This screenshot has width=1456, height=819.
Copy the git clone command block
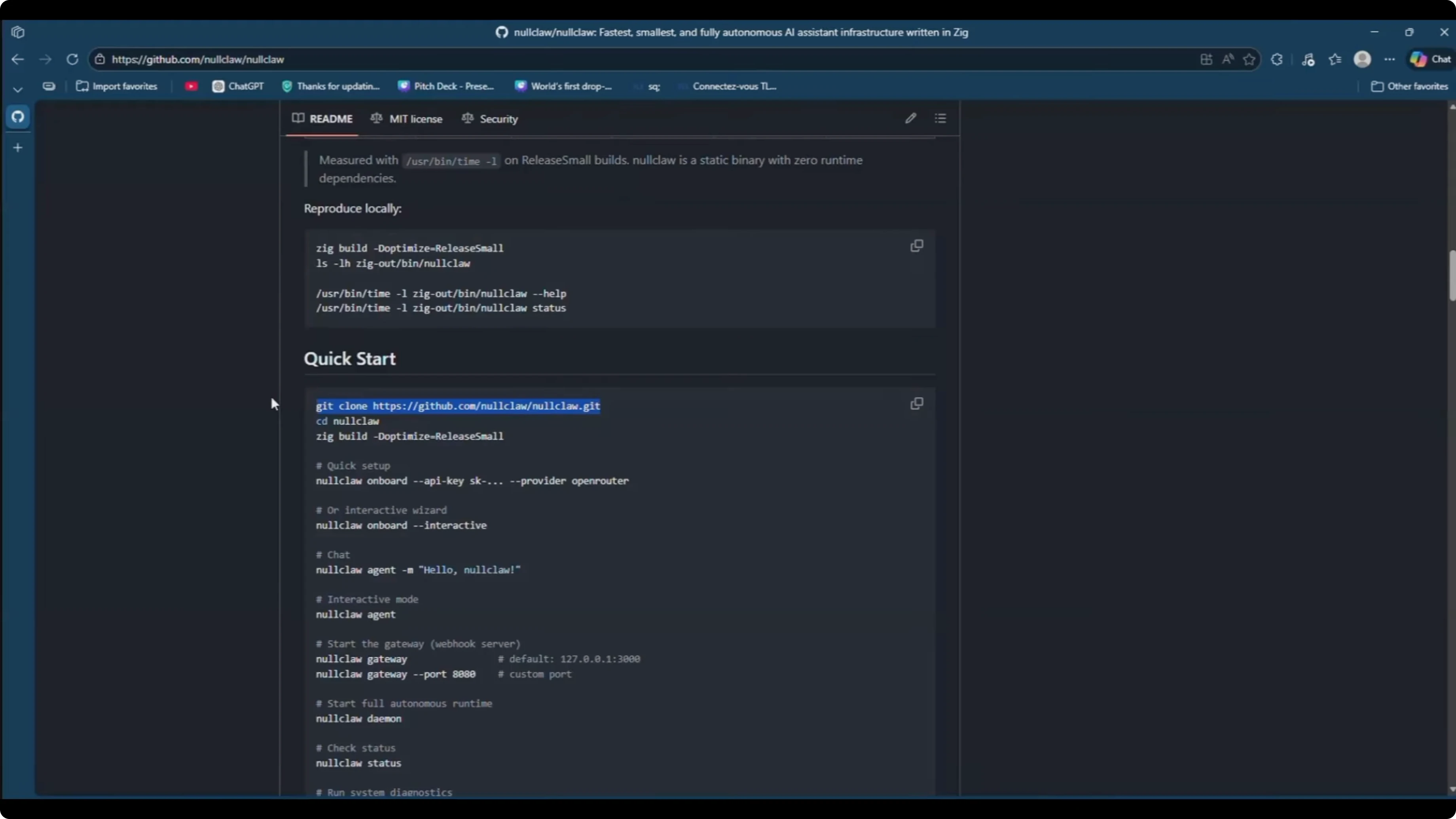[x=916, y=404]
